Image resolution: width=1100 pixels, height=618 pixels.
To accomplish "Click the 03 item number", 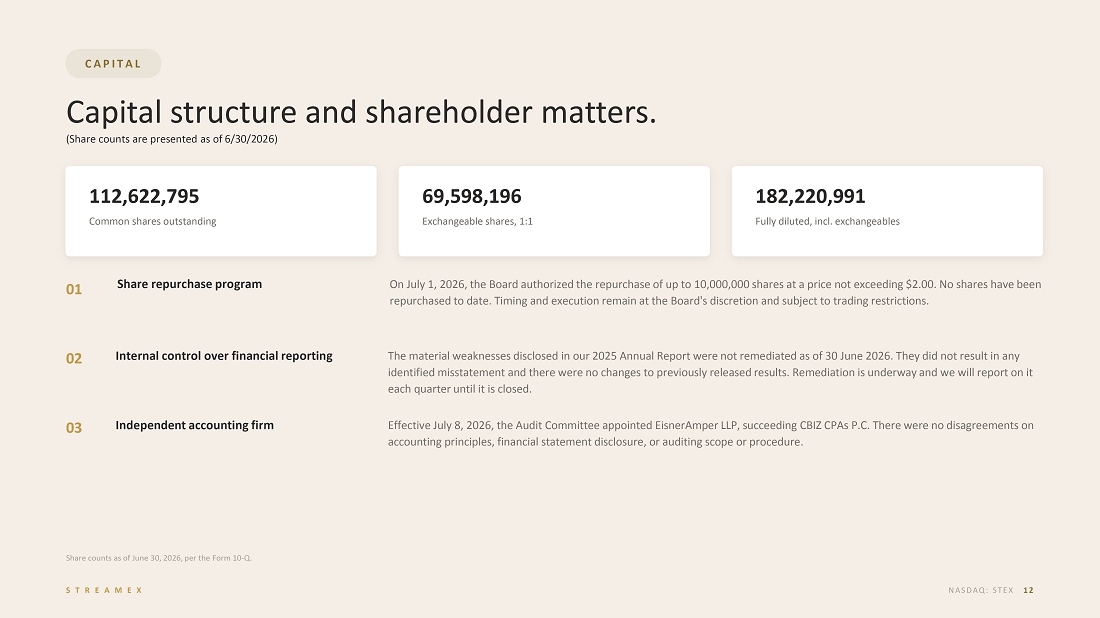I will coord(74,428).
